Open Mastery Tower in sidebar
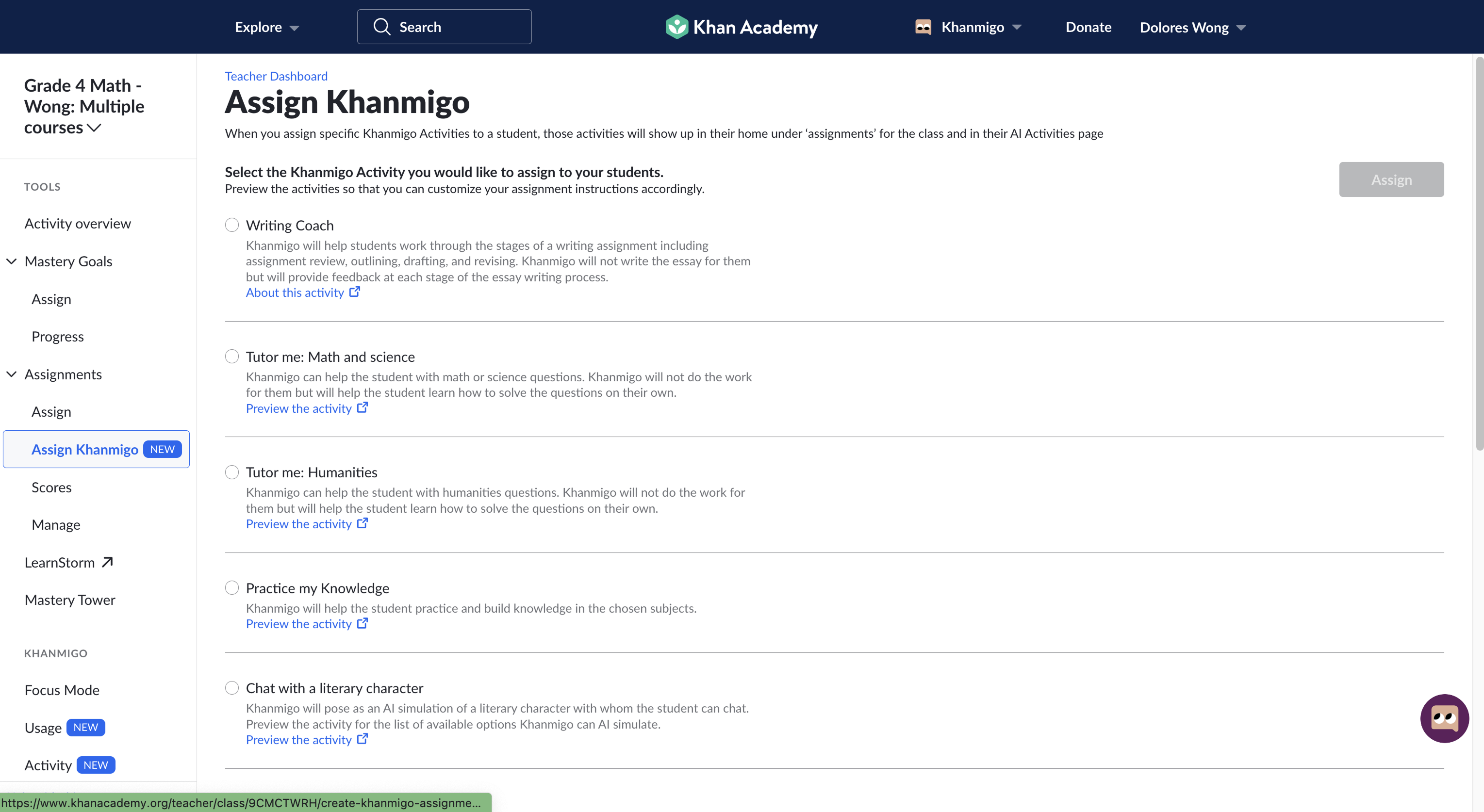 click(70, 600)
